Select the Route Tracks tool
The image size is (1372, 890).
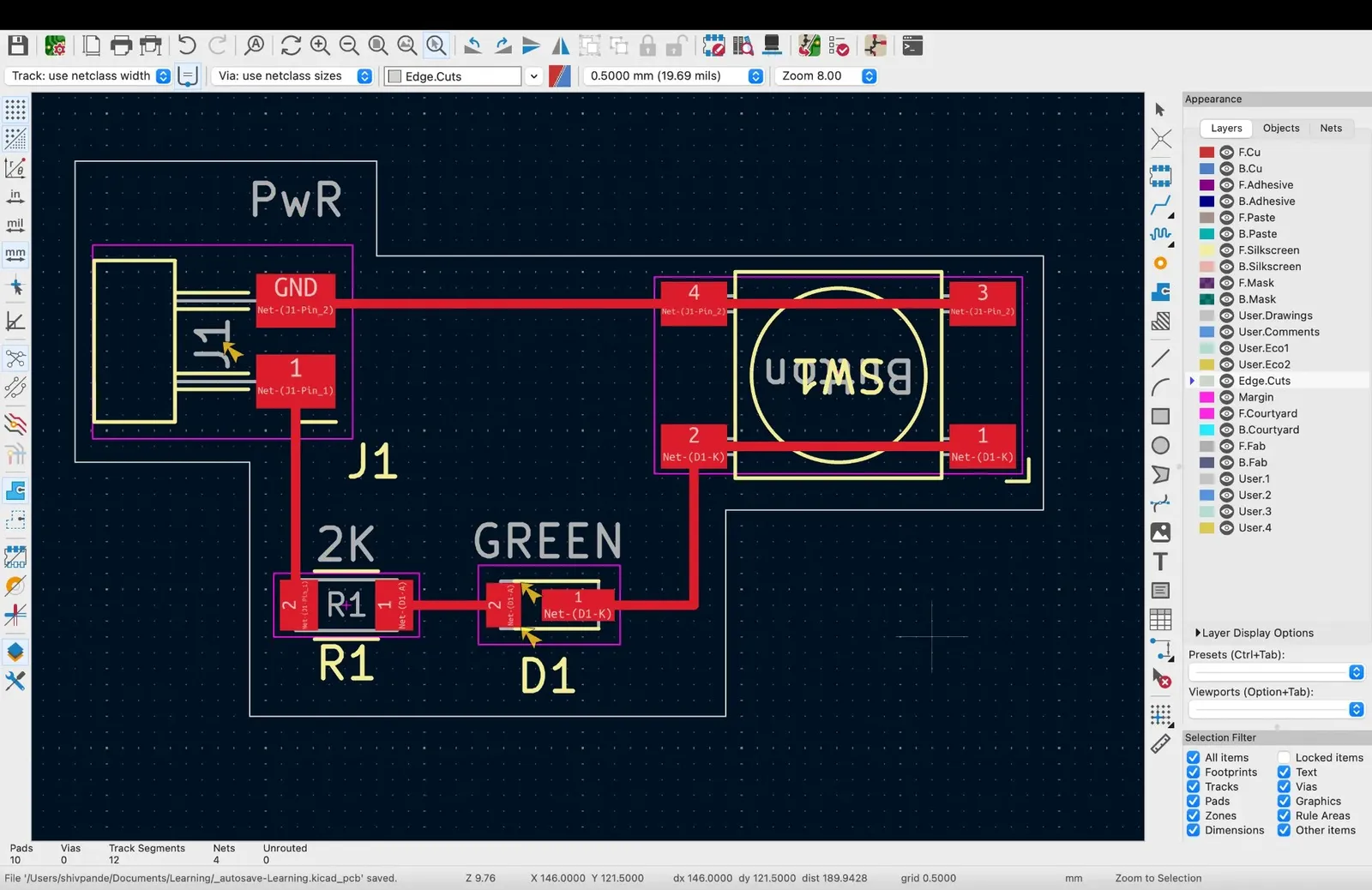(1160, 205)
